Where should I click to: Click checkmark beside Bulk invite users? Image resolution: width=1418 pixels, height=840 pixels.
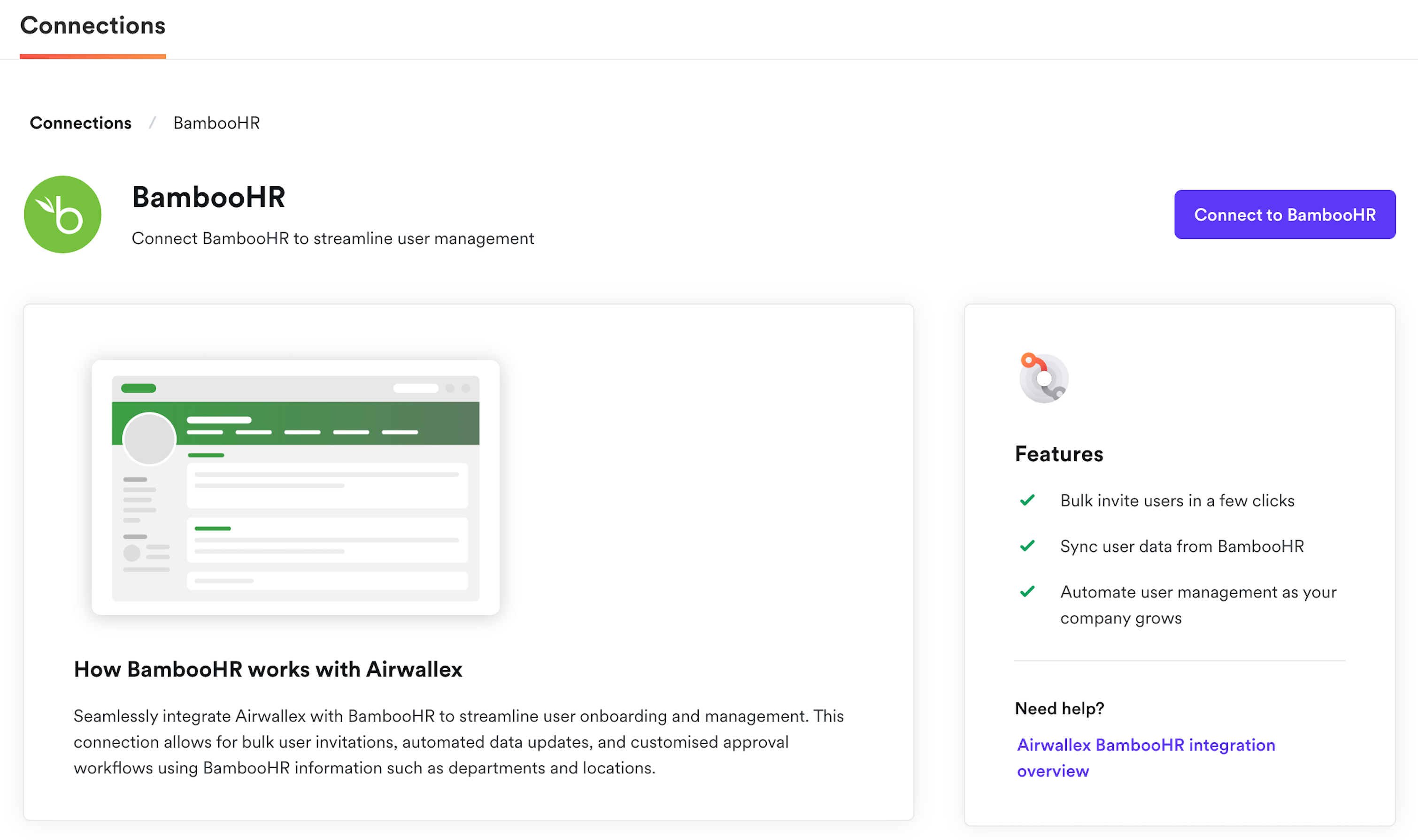1027,500
